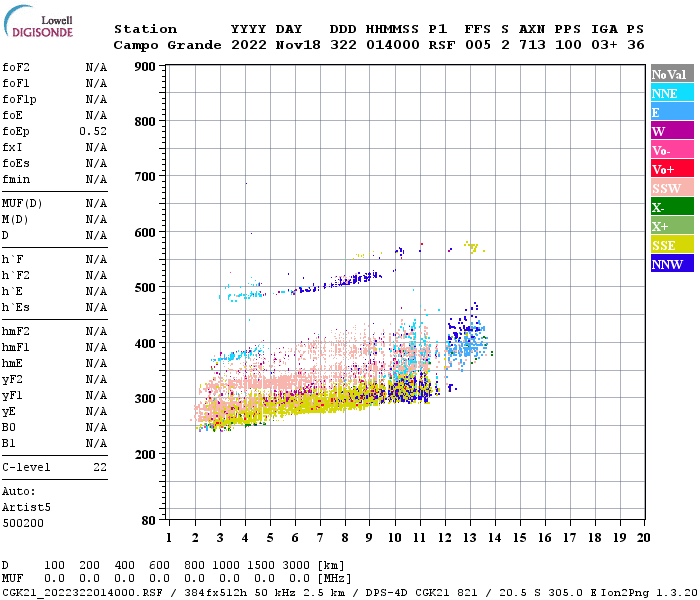Click the fxI parameter label
Image resolution: width=700 pixels, height=600 pixels.
click(x=12, y=147)
